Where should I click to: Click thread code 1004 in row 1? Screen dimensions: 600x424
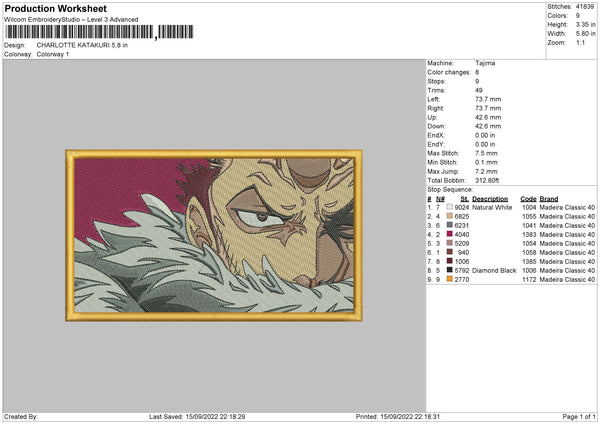[x=529, y=207]
